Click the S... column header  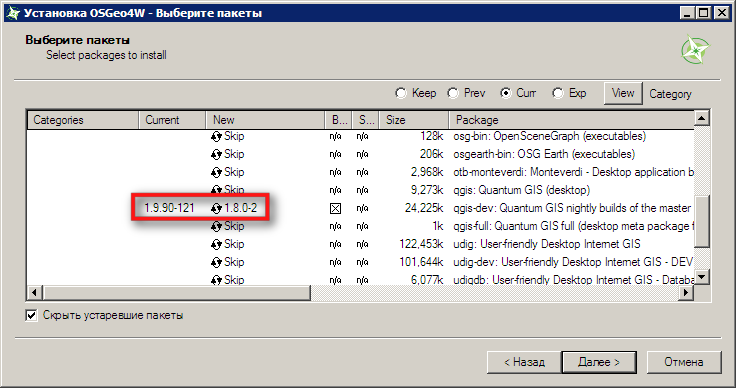[x=366, y=120]
